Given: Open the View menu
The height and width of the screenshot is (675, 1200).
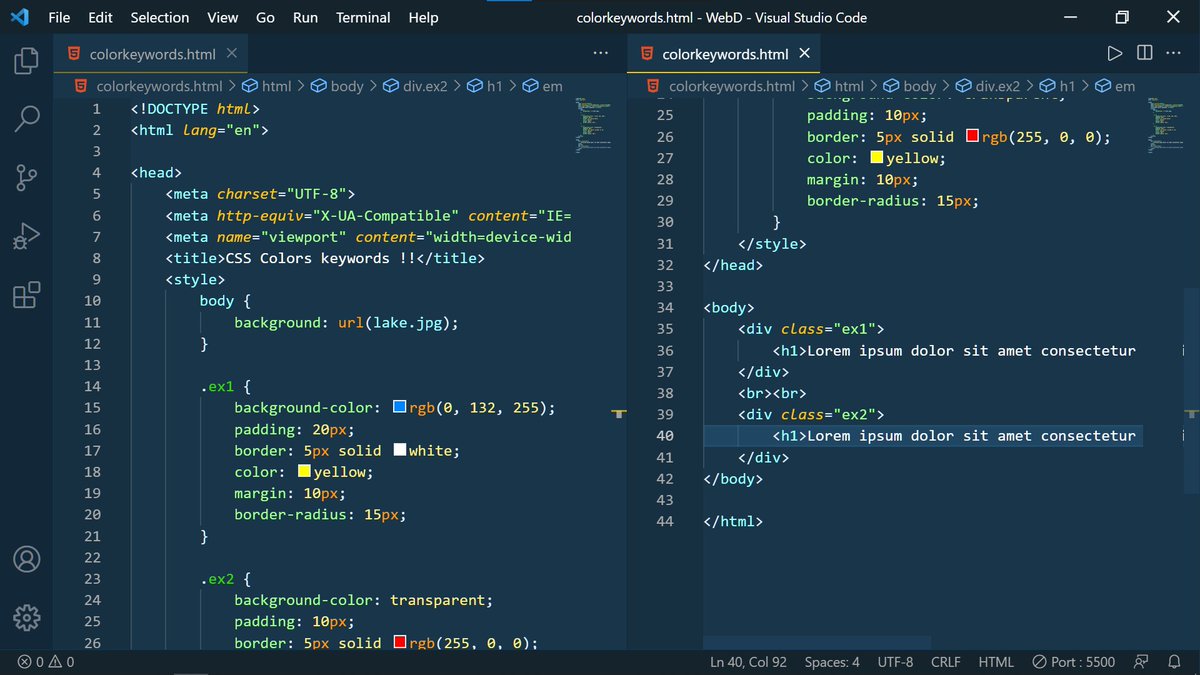Looking at the screenshot, I should click(x=223, y=17).
